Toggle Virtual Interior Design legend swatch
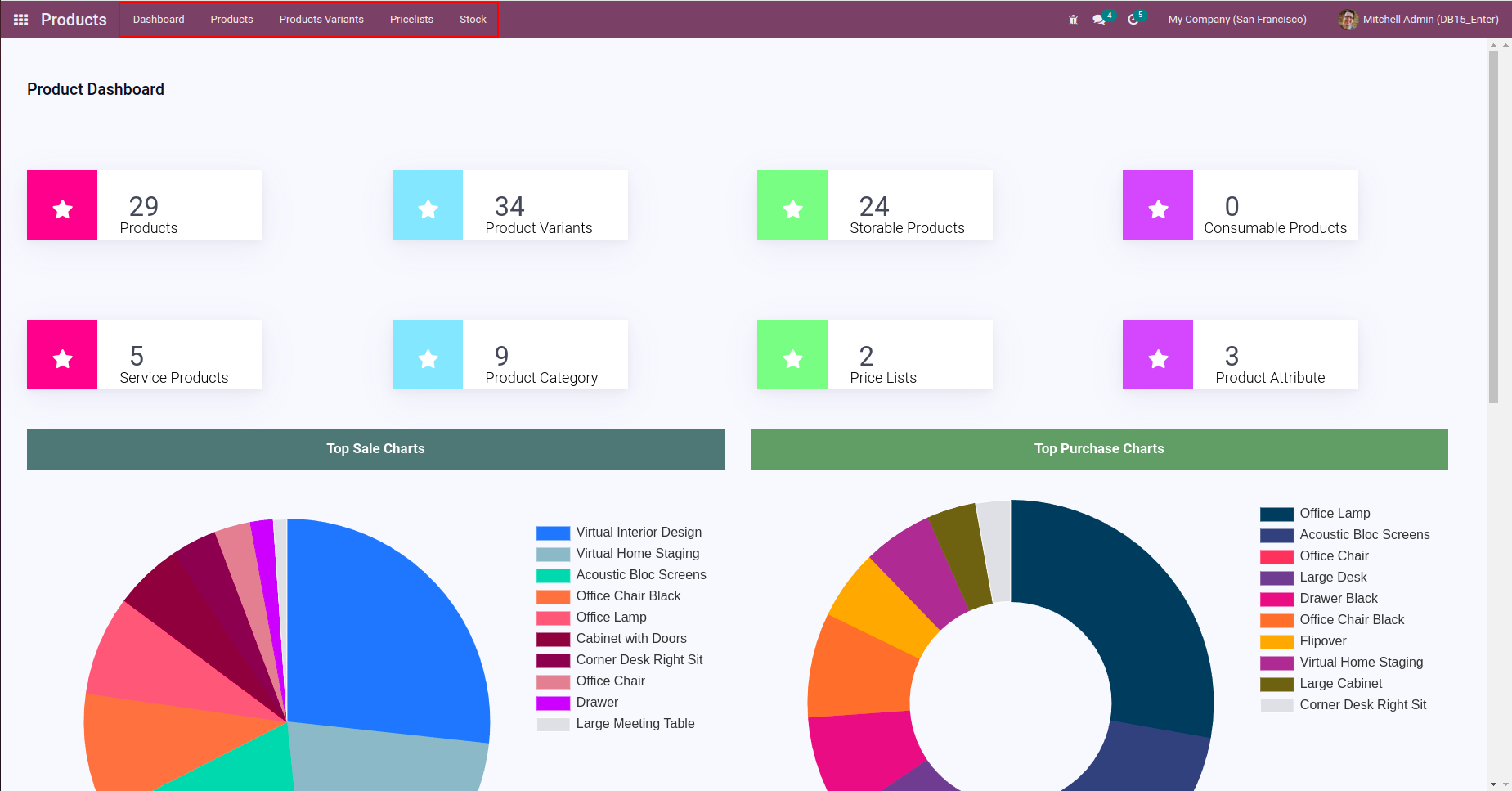The image size is (1512, 791). tap(553, 533)
